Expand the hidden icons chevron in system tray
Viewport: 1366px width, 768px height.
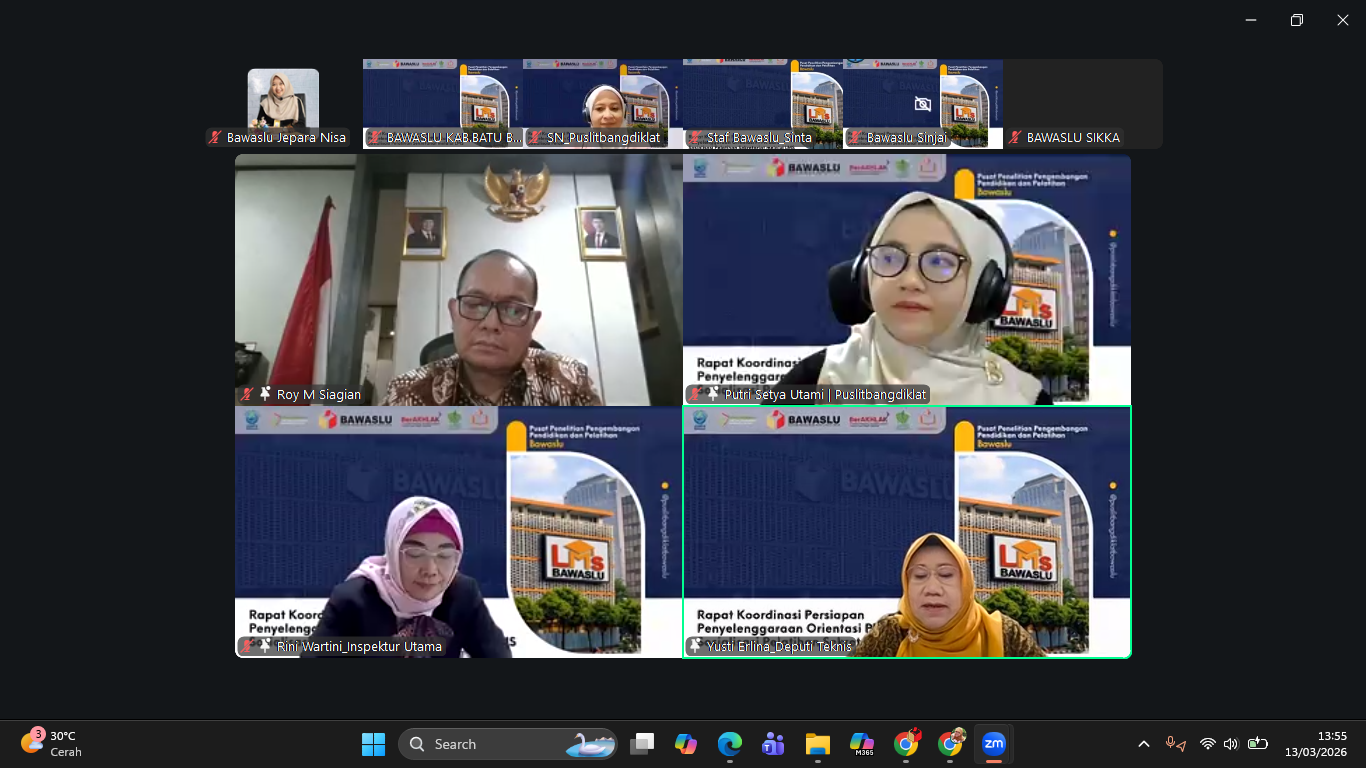[1142, 744]
